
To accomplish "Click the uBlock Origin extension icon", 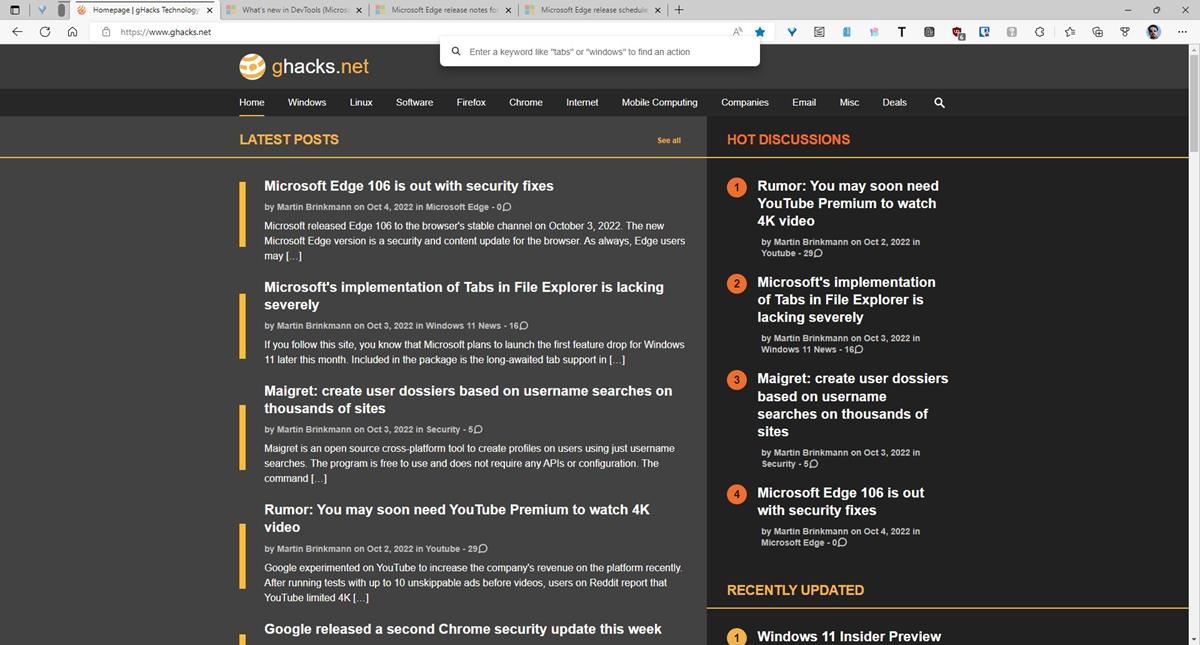I will (x=957, y=31).
